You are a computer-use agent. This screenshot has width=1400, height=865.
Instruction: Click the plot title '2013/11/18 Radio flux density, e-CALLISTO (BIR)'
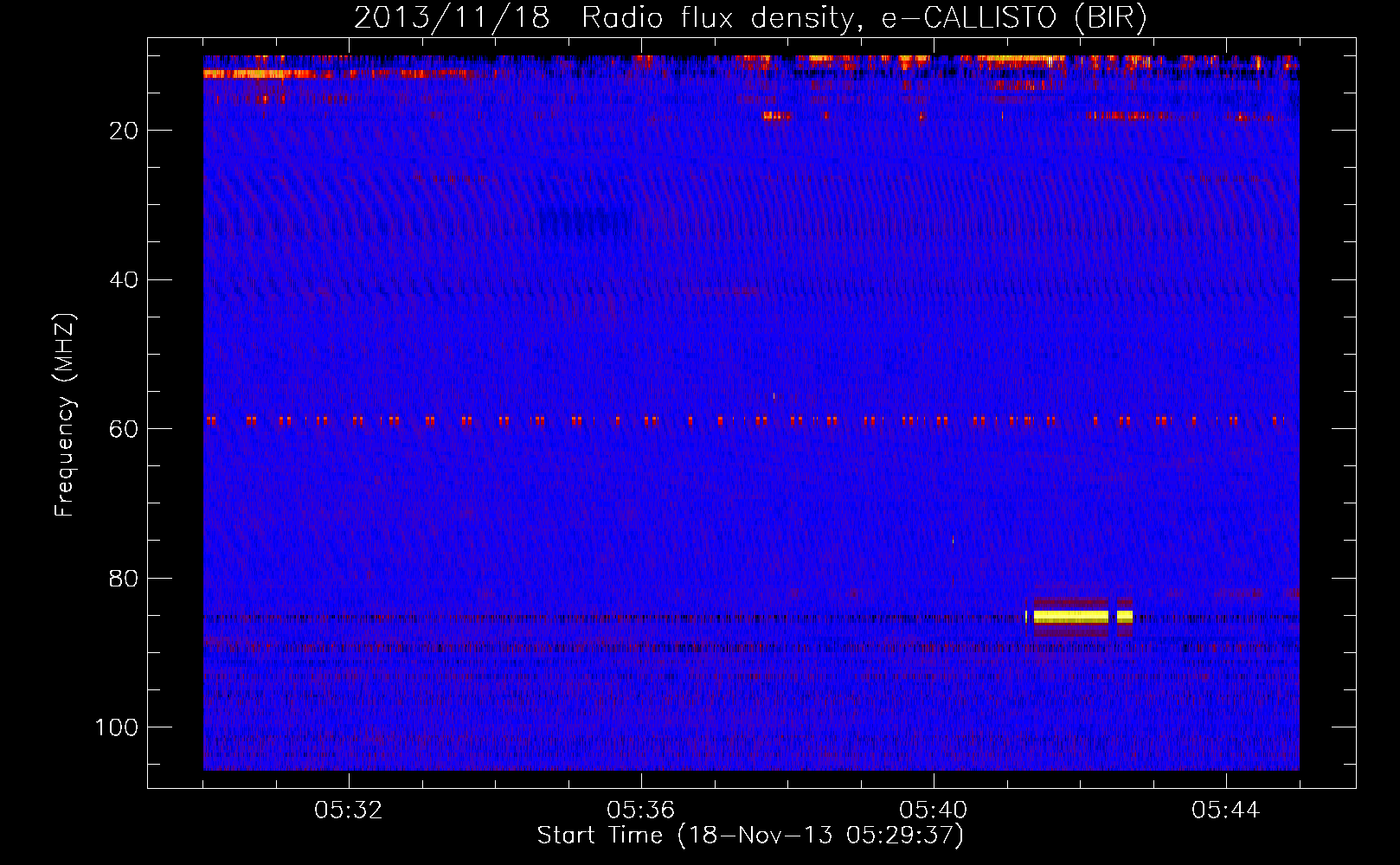750,18
